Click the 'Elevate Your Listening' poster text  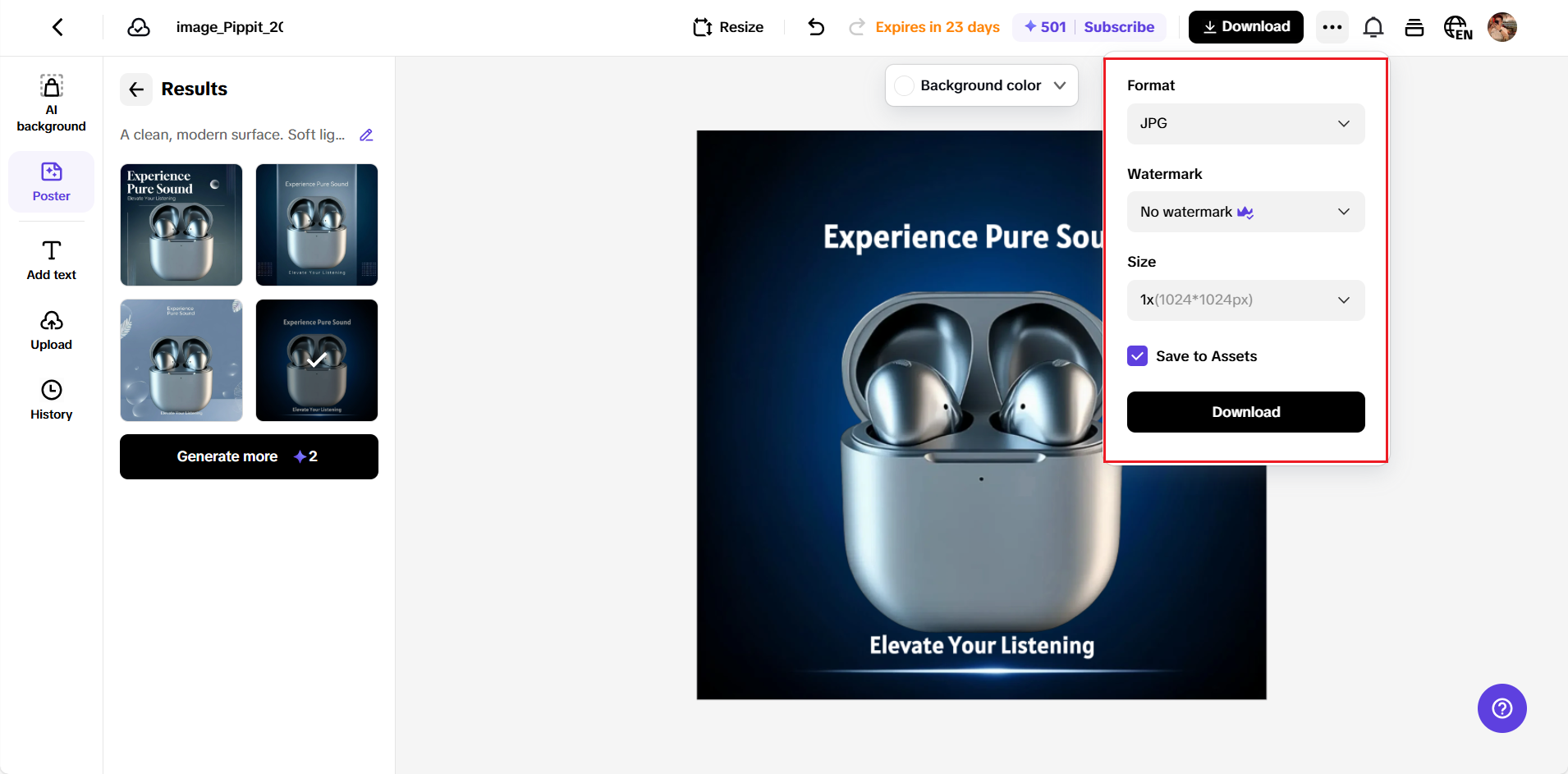pyautogui.click(x=982, y=646)
